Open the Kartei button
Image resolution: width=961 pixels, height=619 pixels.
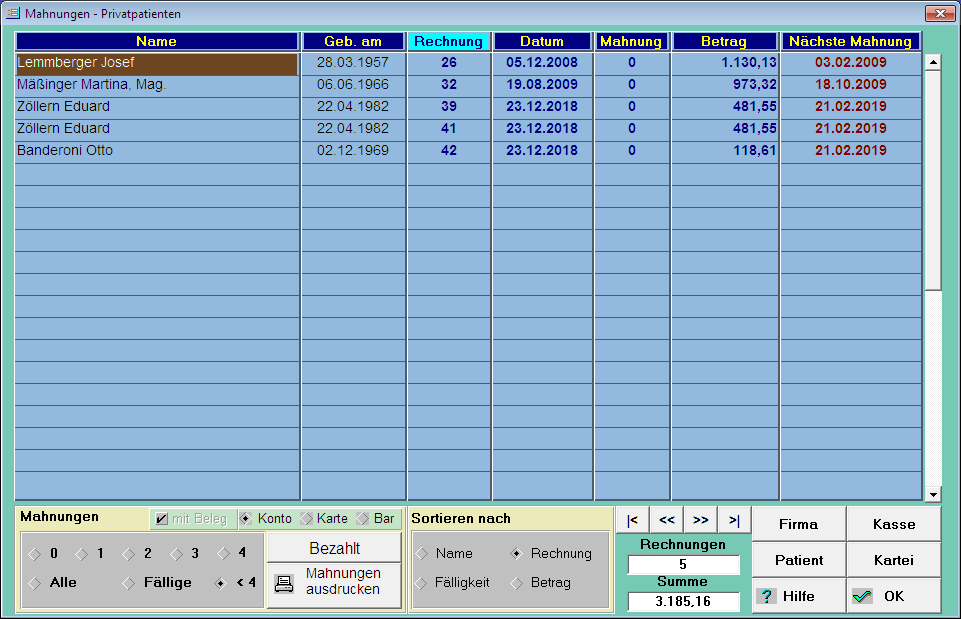click(893, 560)
